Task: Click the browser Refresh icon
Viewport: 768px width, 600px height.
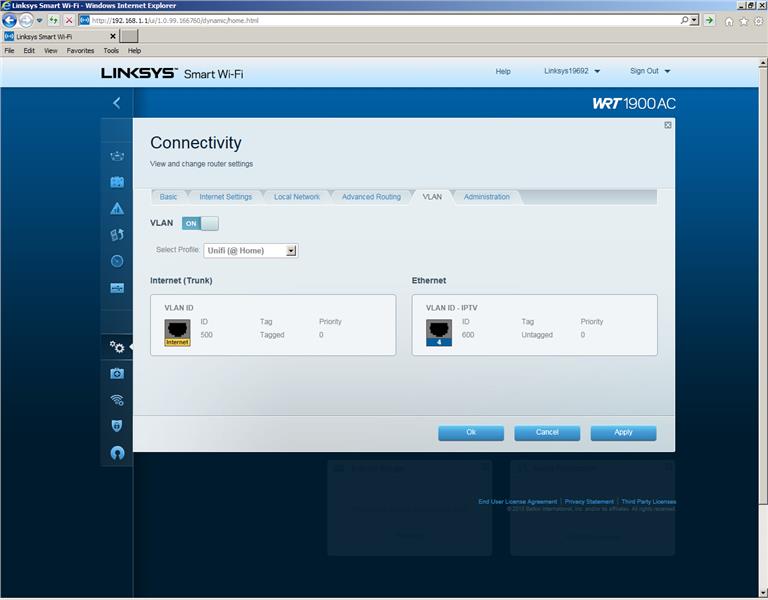Action: pos(54,21)
